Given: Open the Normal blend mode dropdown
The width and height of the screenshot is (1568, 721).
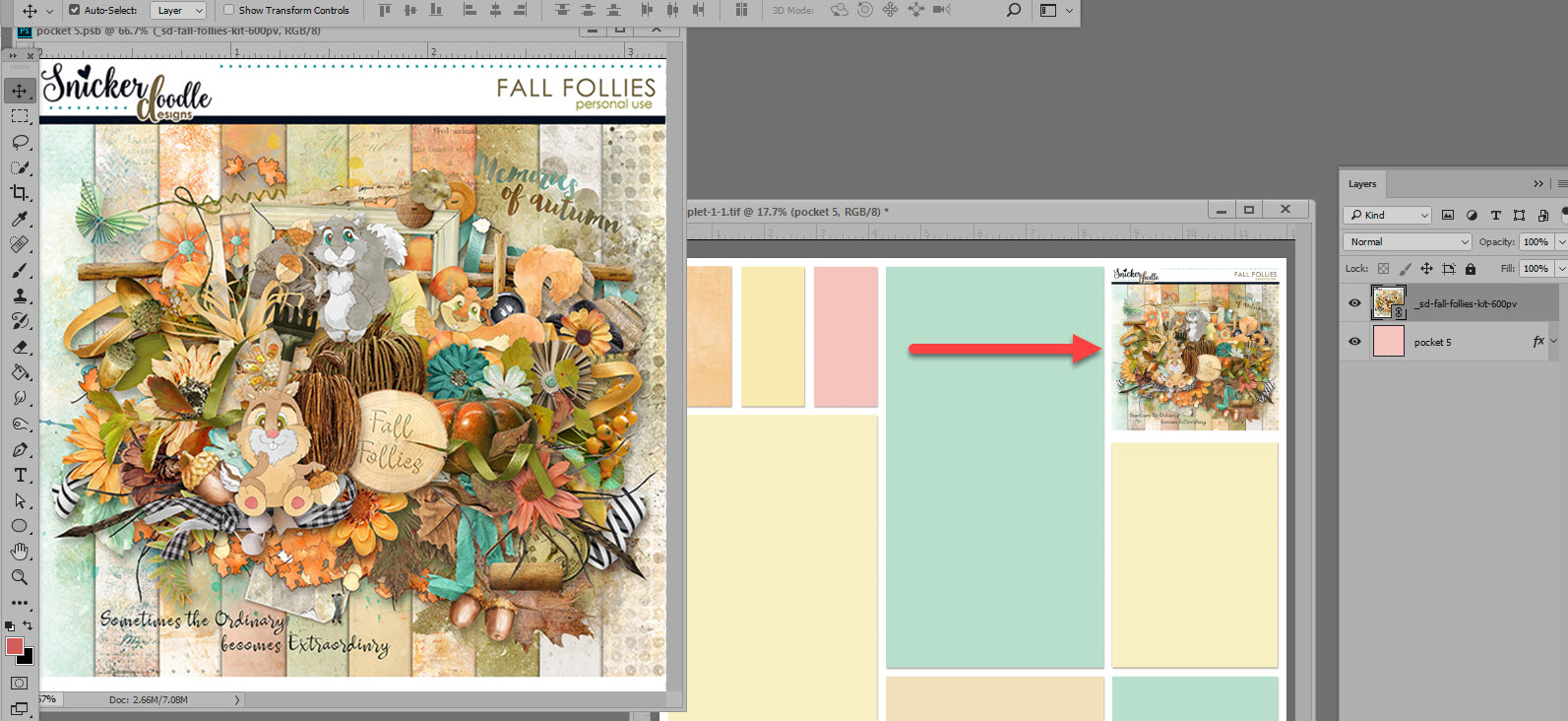Looking at the screenshot, I should 1407,241.
